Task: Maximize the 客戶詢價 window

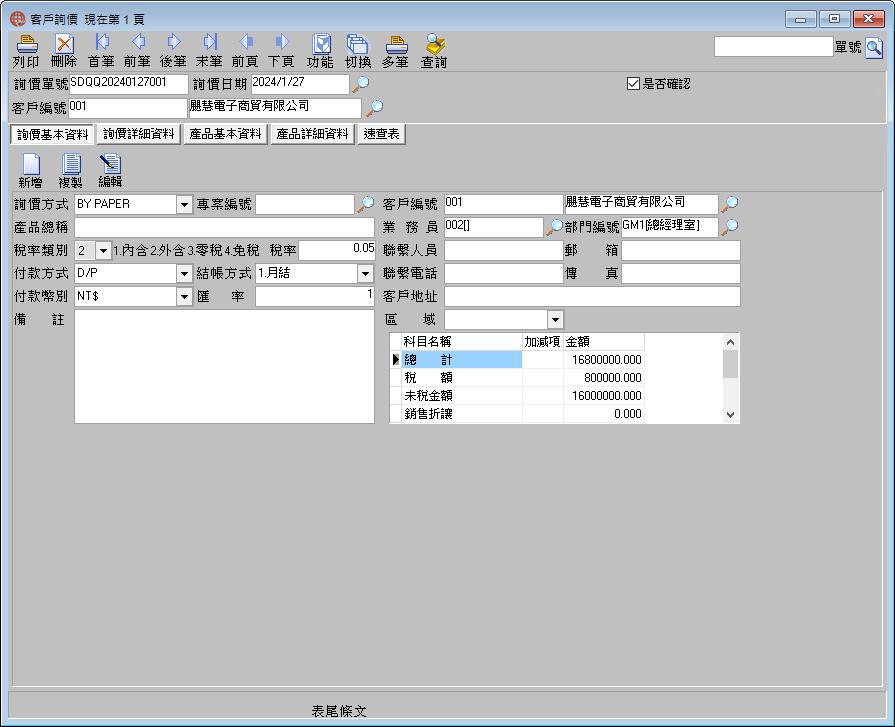Action: click(x=834, y=19)
